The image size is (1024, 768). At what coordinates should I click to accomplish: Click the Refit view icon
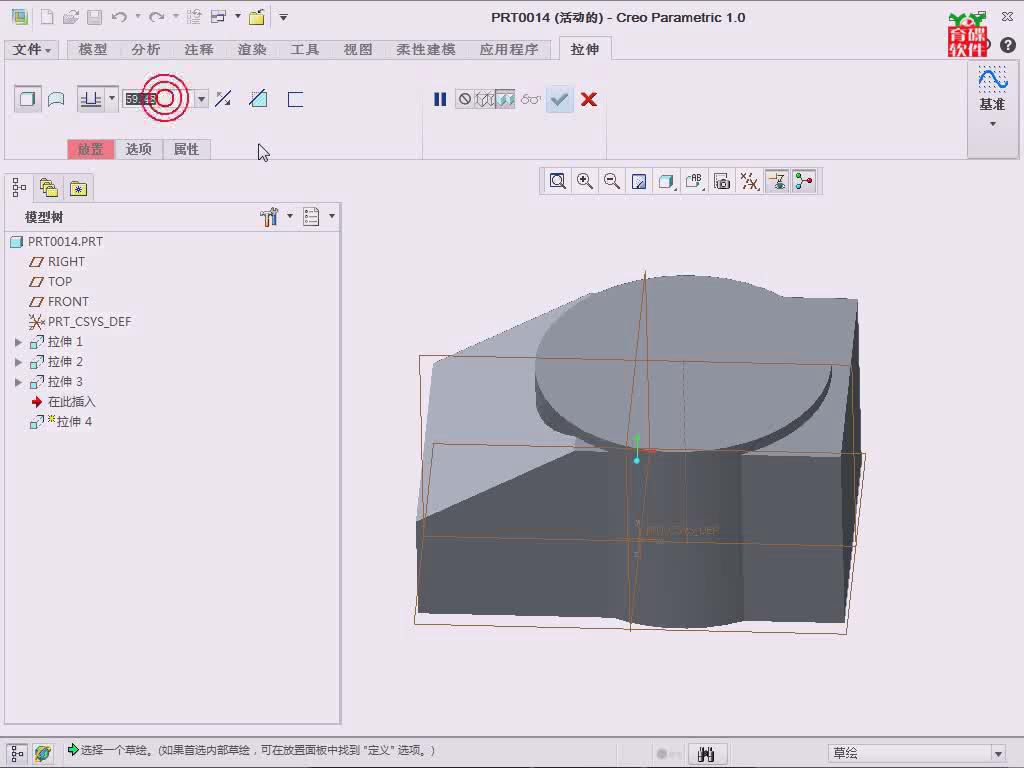[557, 182]
